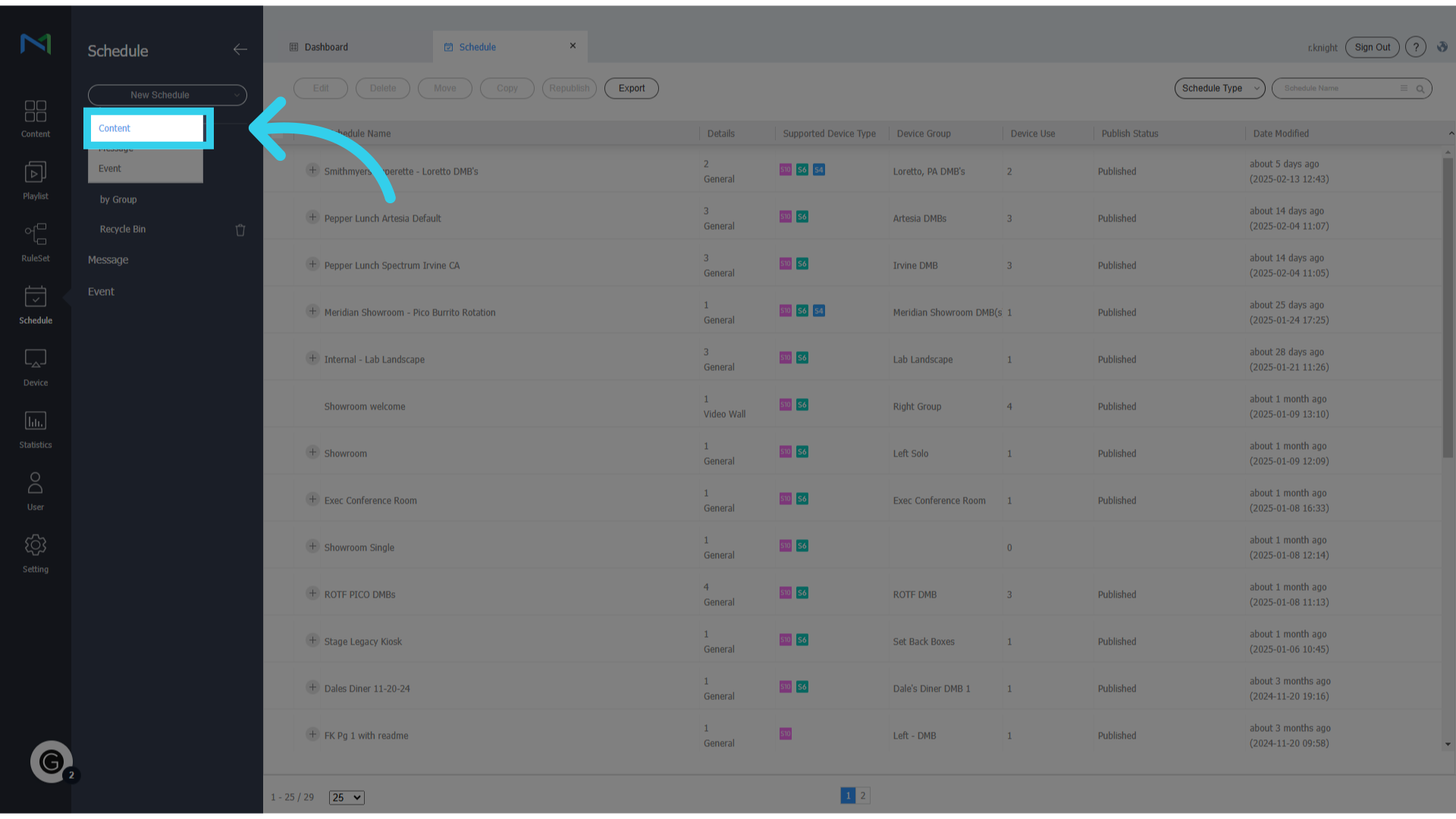Screen dimensions: 1456x819
Task: Expand the Showroom Single row
Action: click(312, 546)
